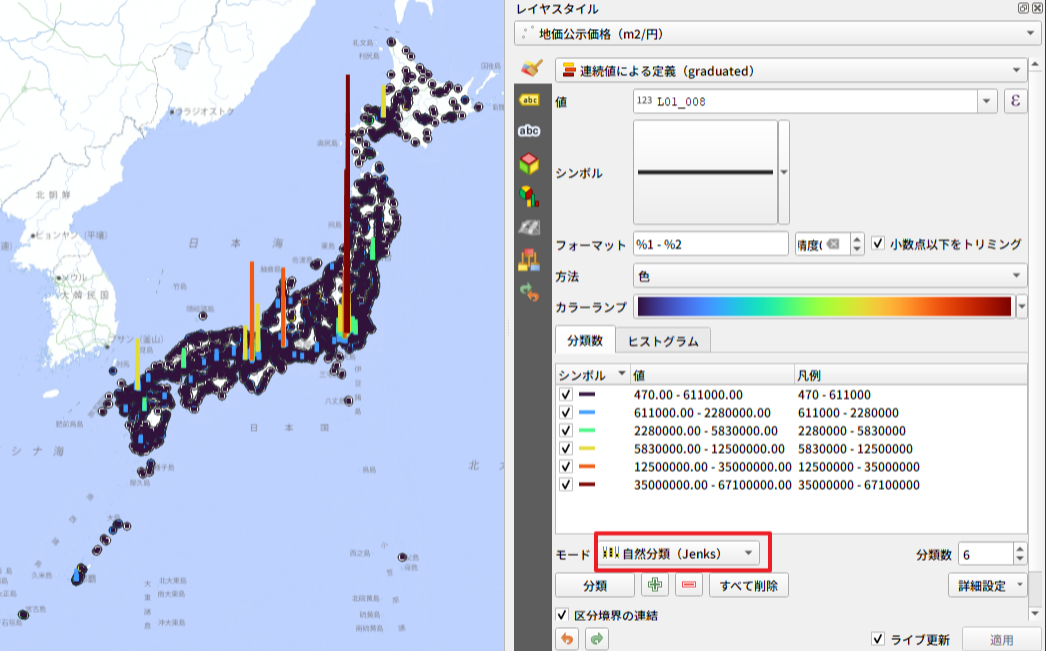Open the Masks tab with white abc icon

530,131
